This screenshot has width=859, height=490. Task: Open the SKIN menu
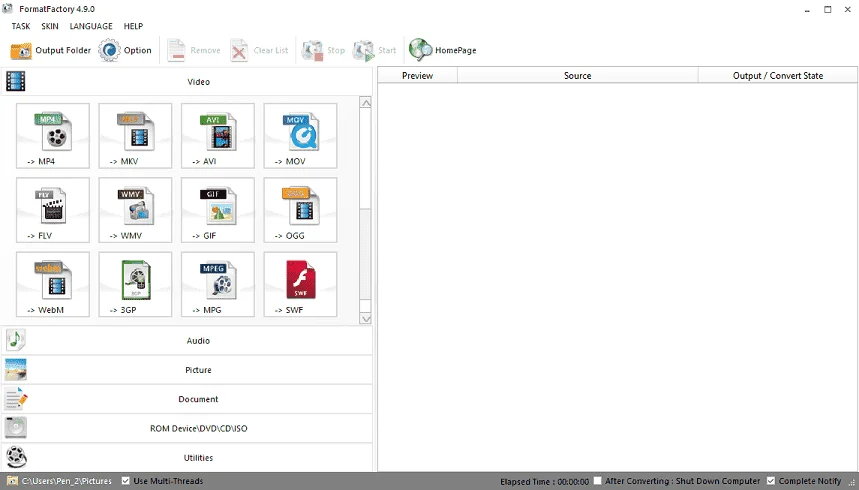click(50, 26)
